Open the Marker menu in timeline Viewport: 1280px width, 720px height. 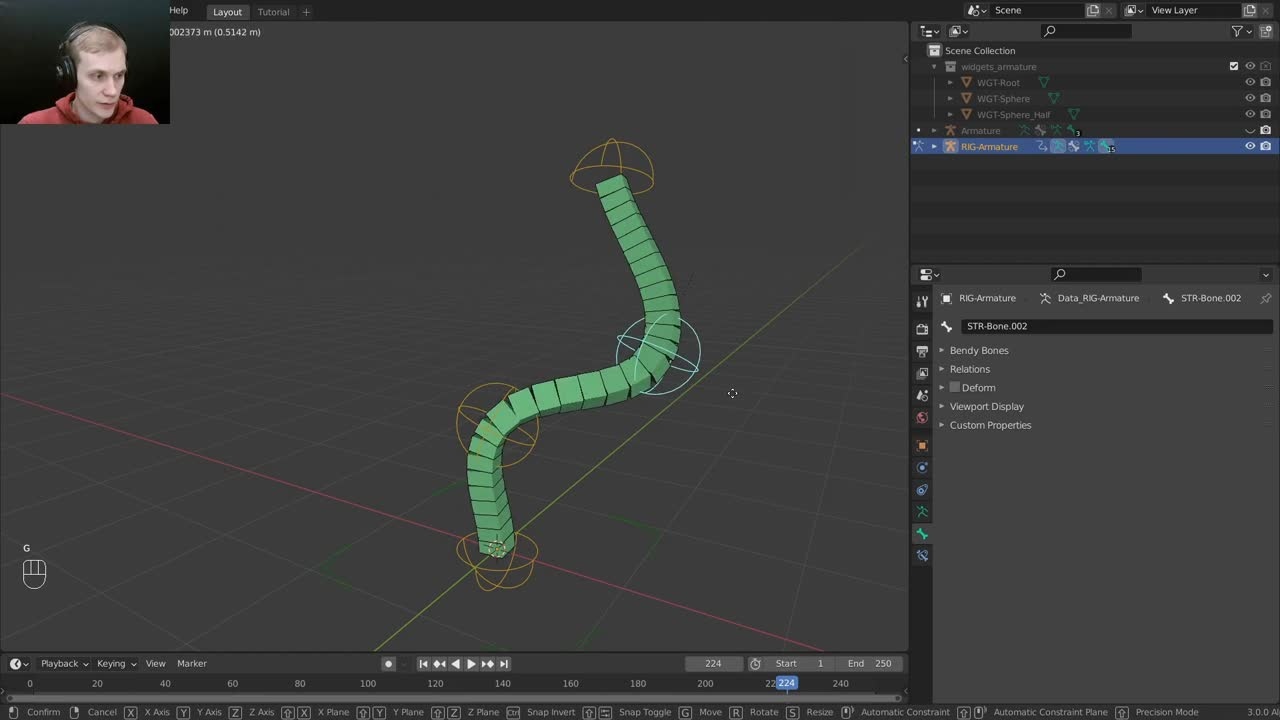[192, 664]
